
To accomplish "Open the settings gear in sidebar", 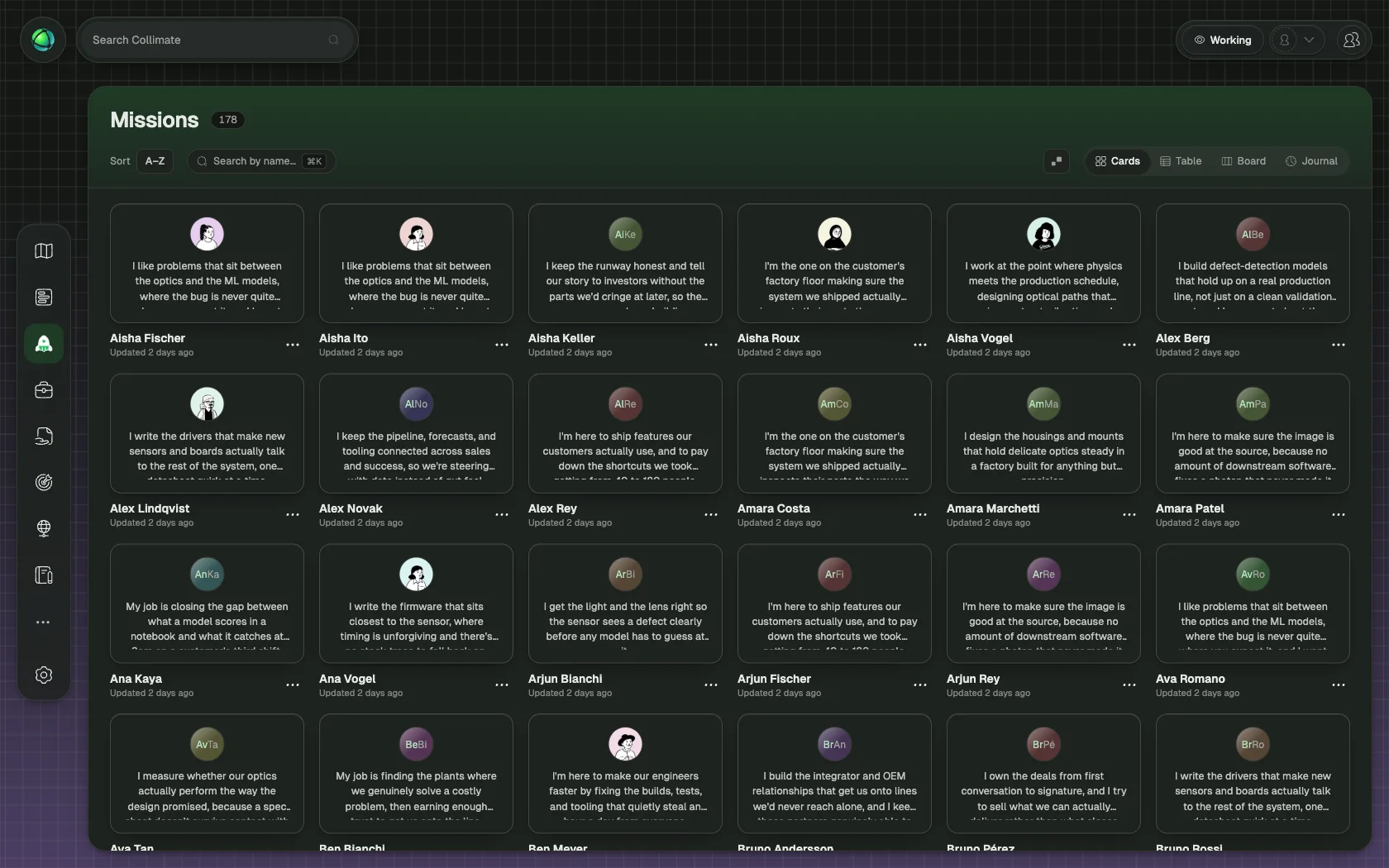I will 44,675.
